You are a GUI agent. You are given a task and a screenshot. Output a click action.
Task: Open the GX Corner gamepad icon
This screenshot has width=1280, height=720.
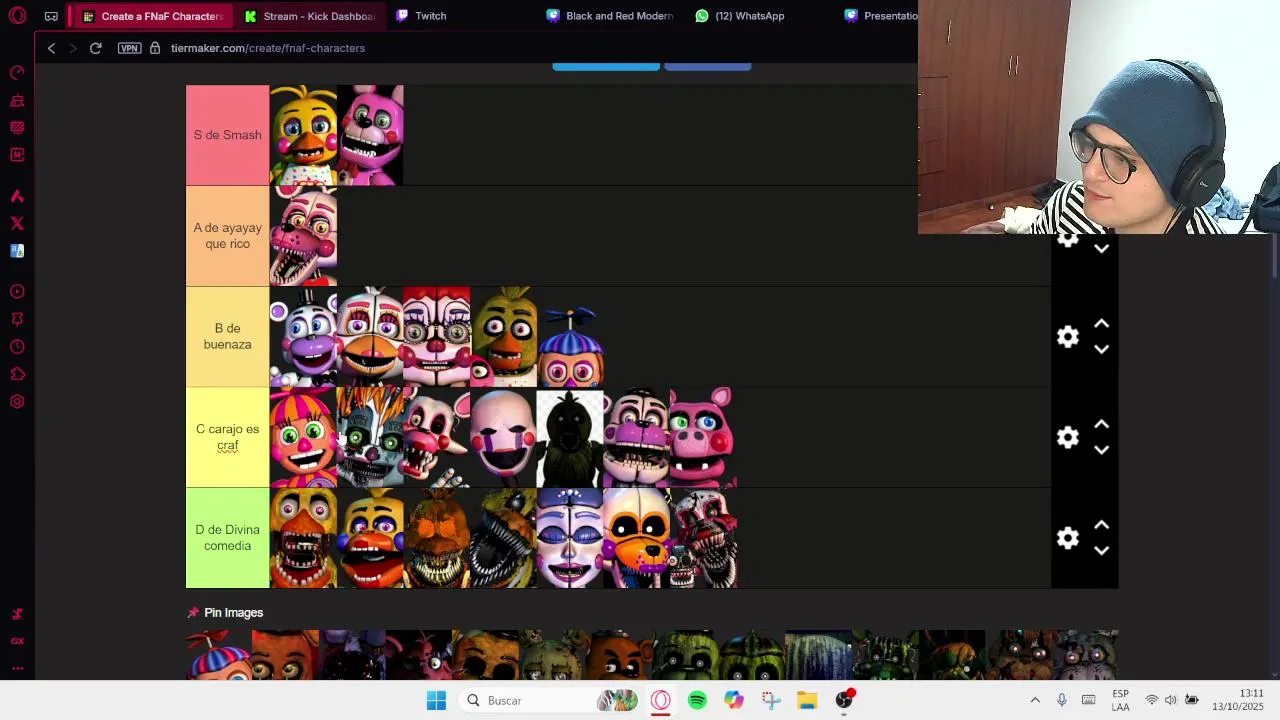pos(51,16)
